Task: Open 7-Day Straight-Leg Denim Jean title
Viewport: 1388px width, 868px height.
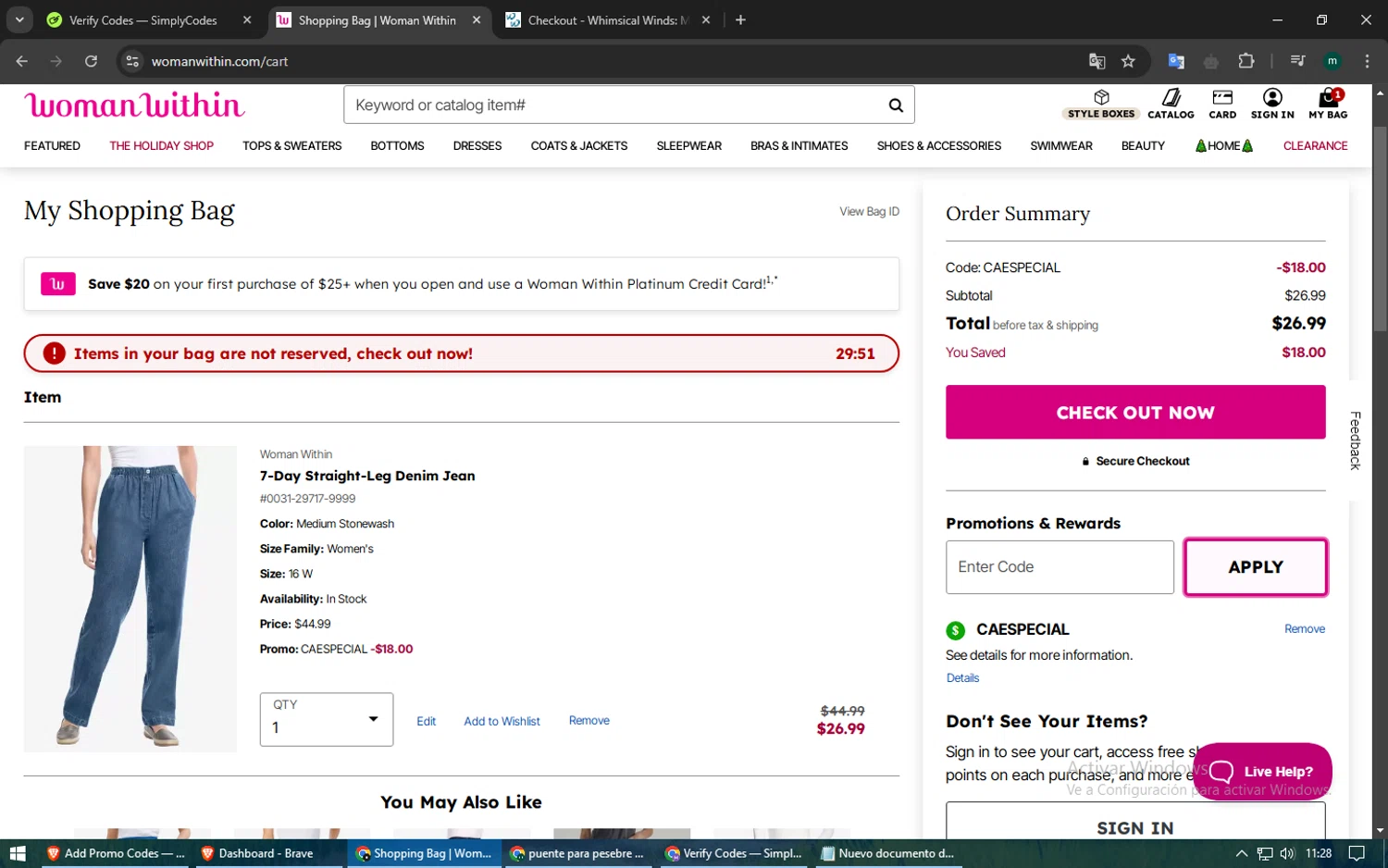Action: click(367, 476)
